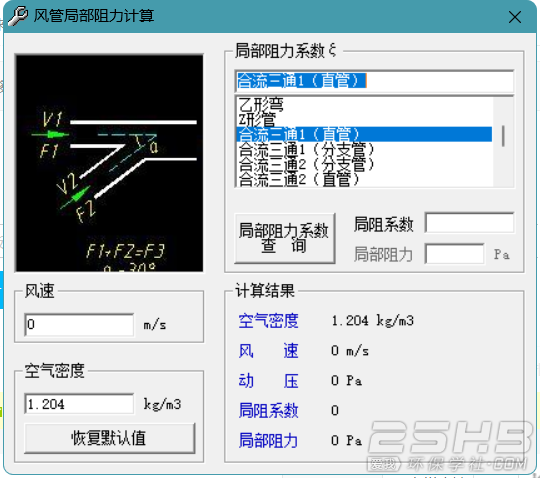Click the 局部阻力系数查询 button
The height and width of the screenshot is (478, 540).
coord(284,238)
